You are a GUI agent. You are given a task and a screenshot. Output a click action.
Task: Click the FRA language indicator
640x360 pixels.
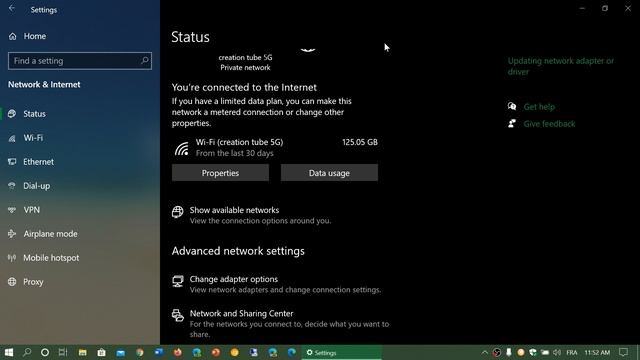pyautogui.click(x=572, y=352)
